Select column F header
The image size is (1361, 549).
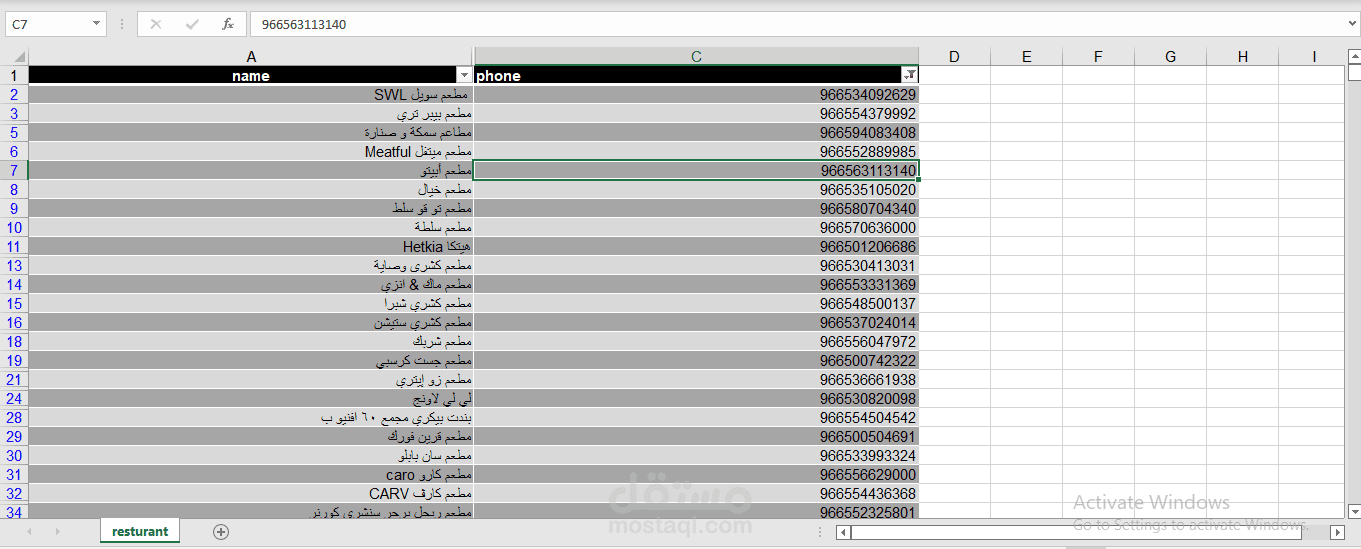coord(1098,57)
